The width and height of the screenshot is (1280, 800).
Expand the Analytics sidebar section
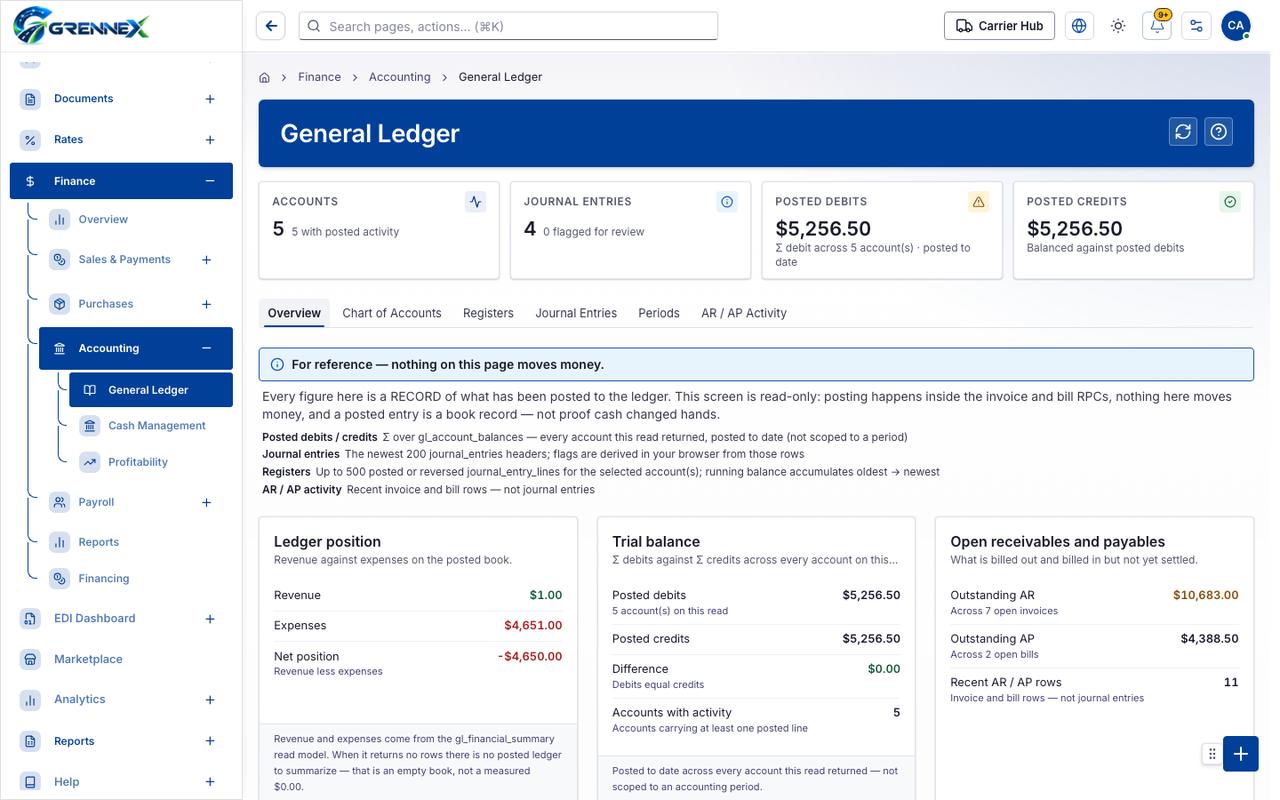(210, 700)
